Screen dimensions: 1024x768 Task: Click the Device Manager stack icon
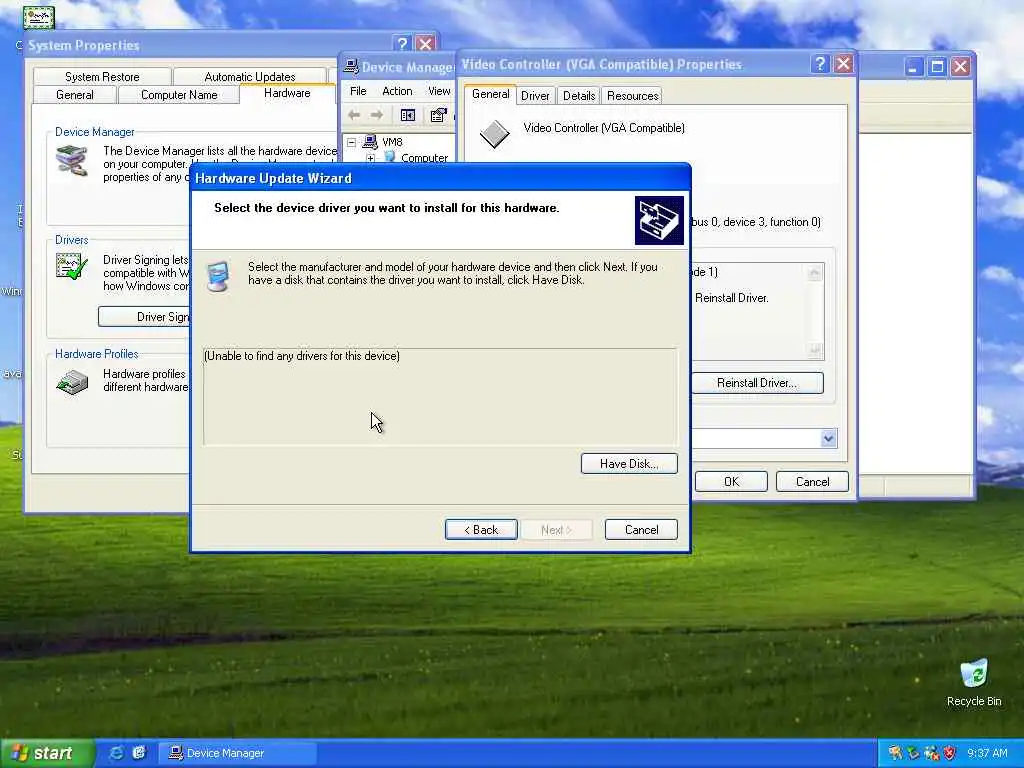tap(72, 161)
